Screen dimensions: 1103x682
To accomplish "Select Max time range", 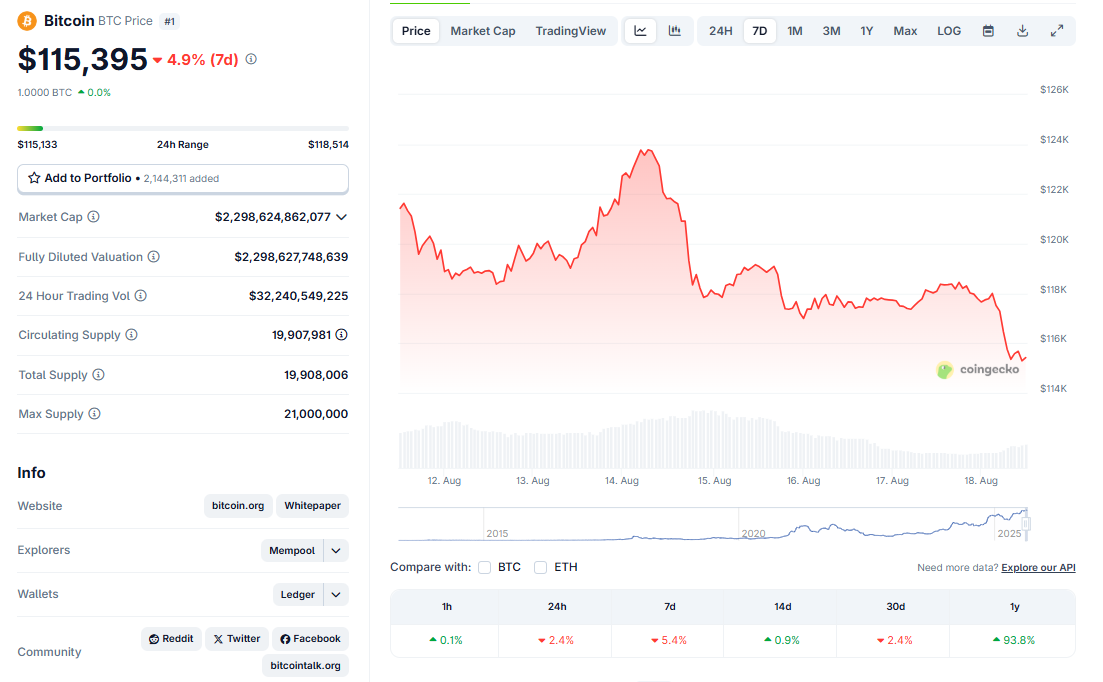I will pyautogui.click(x=905, y=31).
